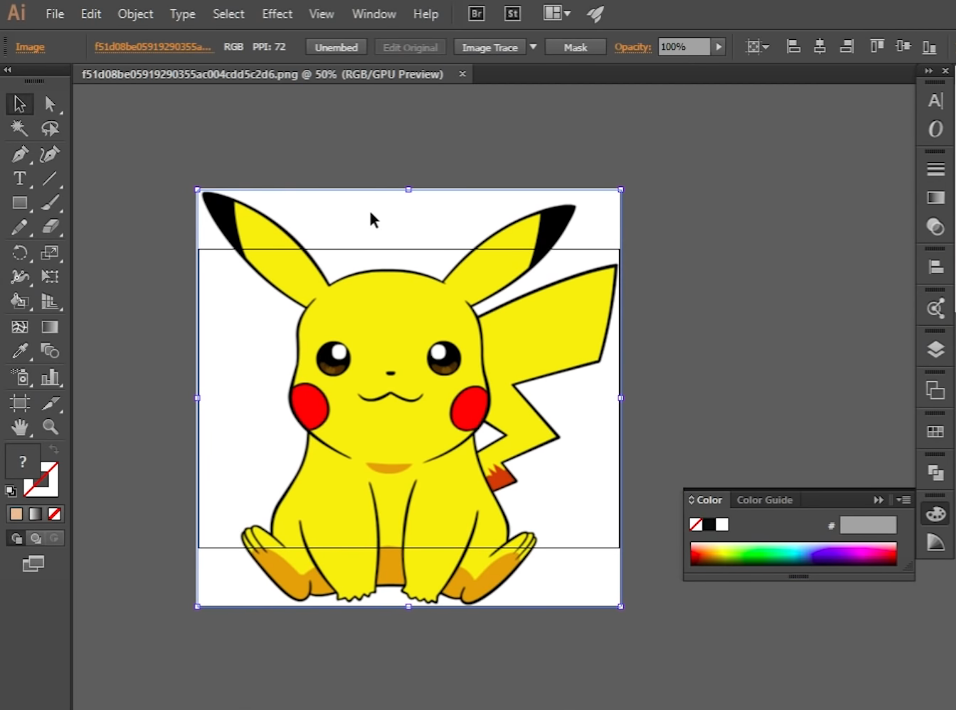The height and width of the screenshot is (710, 956).
Task: Enable Draw Behind mode
Action: pos(35,538)
